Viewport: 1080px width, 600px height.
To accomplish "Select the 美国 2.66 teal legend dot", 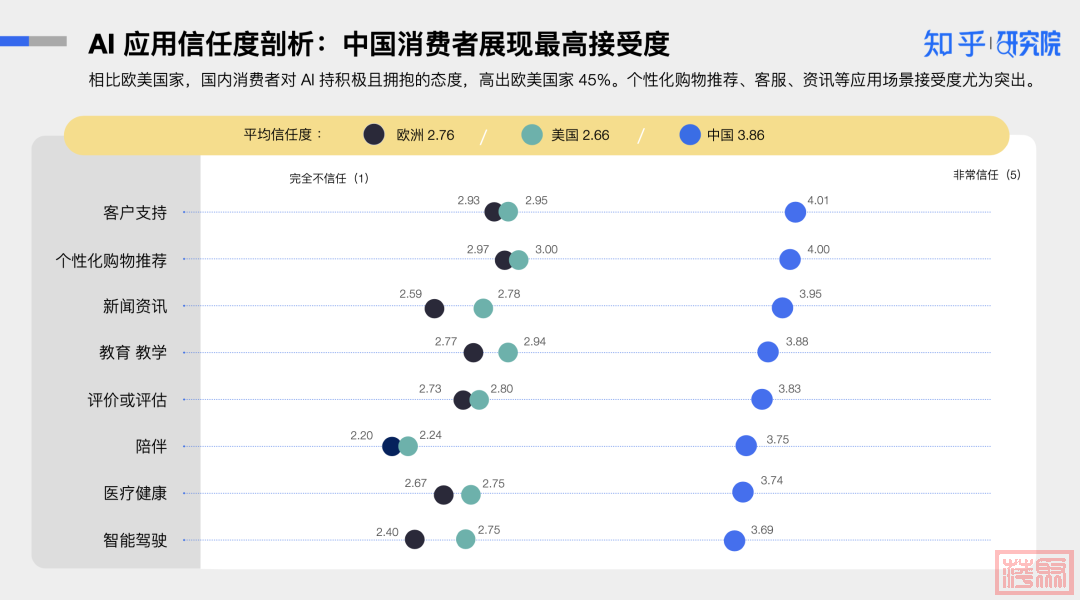I will click(x=532, y=134).
